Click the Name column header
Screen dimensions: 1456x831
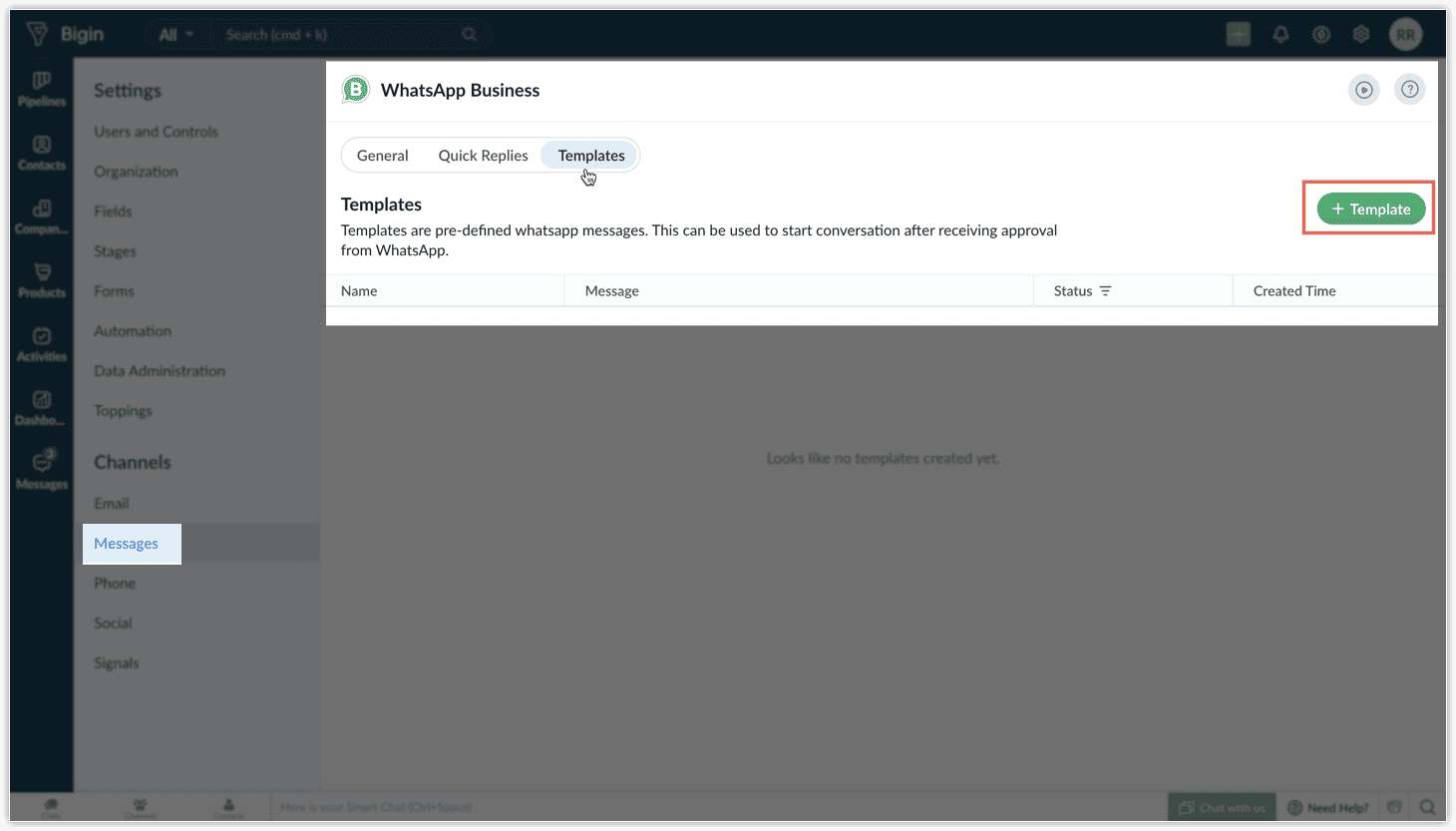point(359,291)
